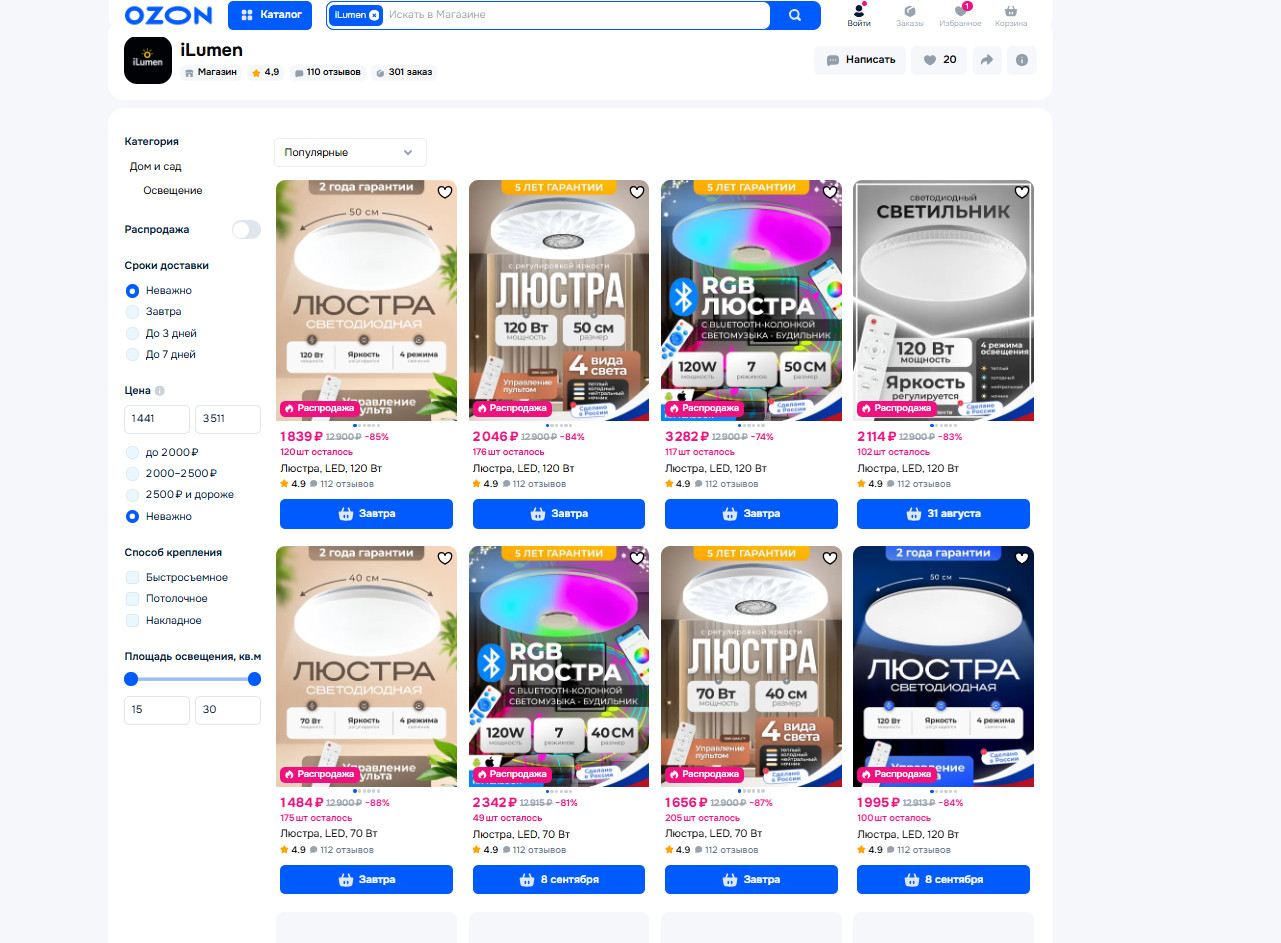Open the OZON home logo
The height and width of the screenshot is (943, 1281).
pos(168,15)
